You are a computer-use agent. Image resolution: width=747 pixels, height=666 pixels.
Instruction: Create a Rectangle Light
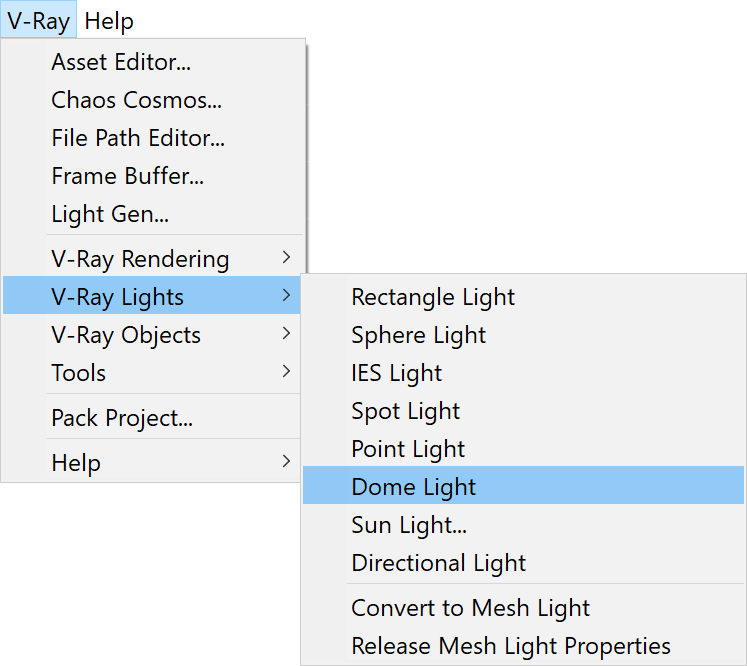tap(523, 297)
